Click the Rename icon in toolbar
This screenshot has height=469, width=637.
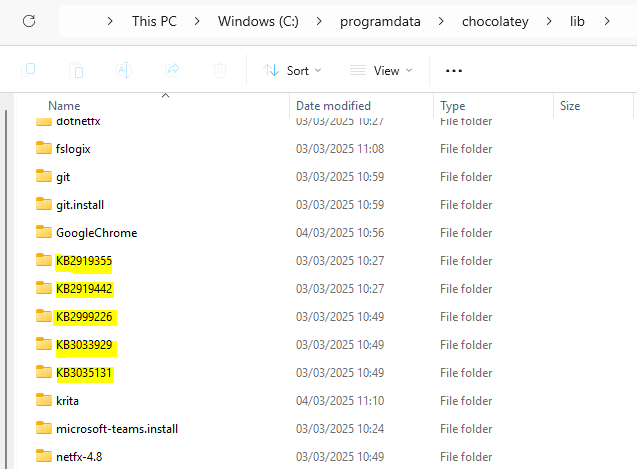click(124, 70)
